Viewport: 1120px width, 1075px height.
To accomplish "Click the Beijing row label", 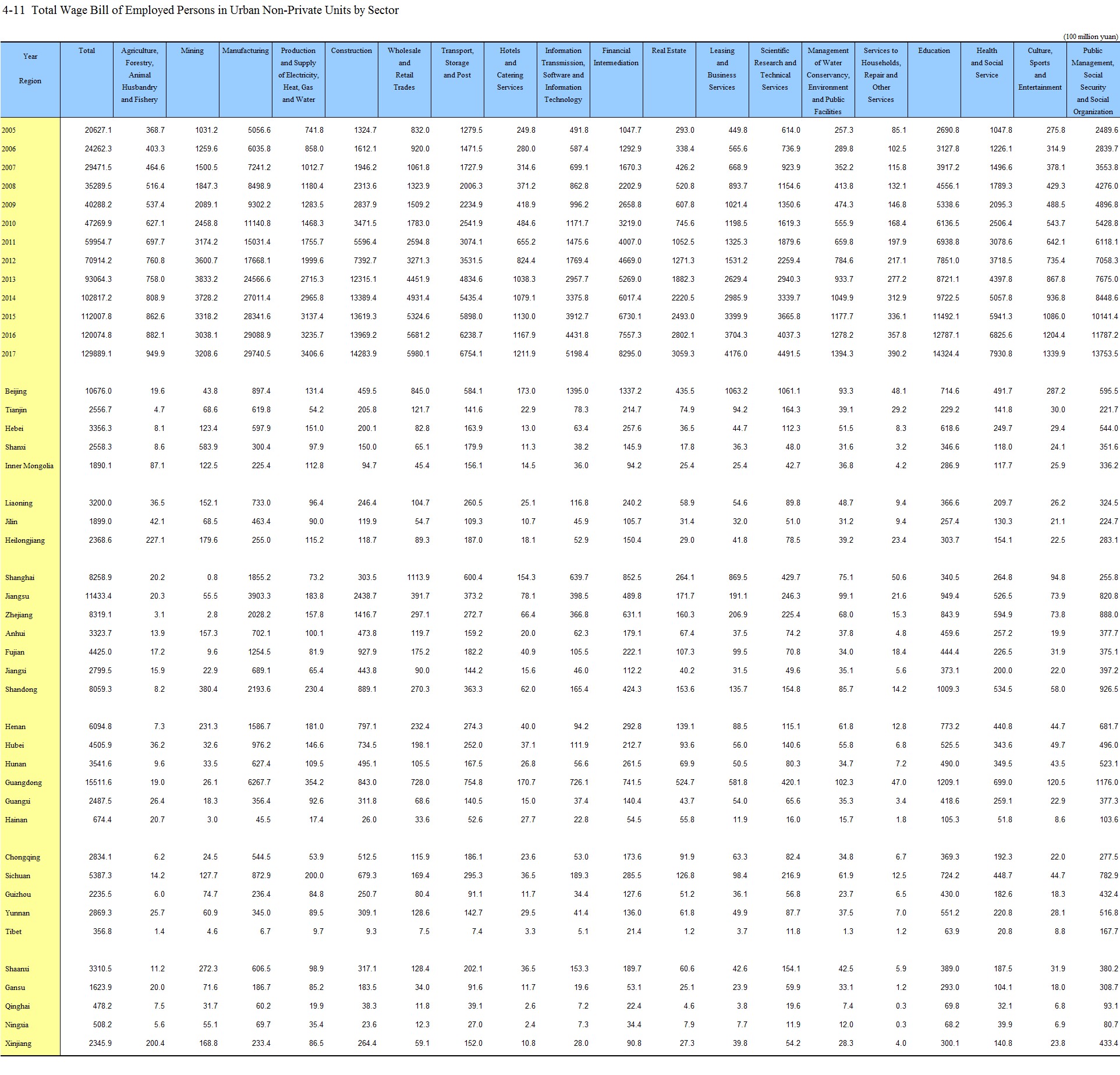I will coord(16,391).
